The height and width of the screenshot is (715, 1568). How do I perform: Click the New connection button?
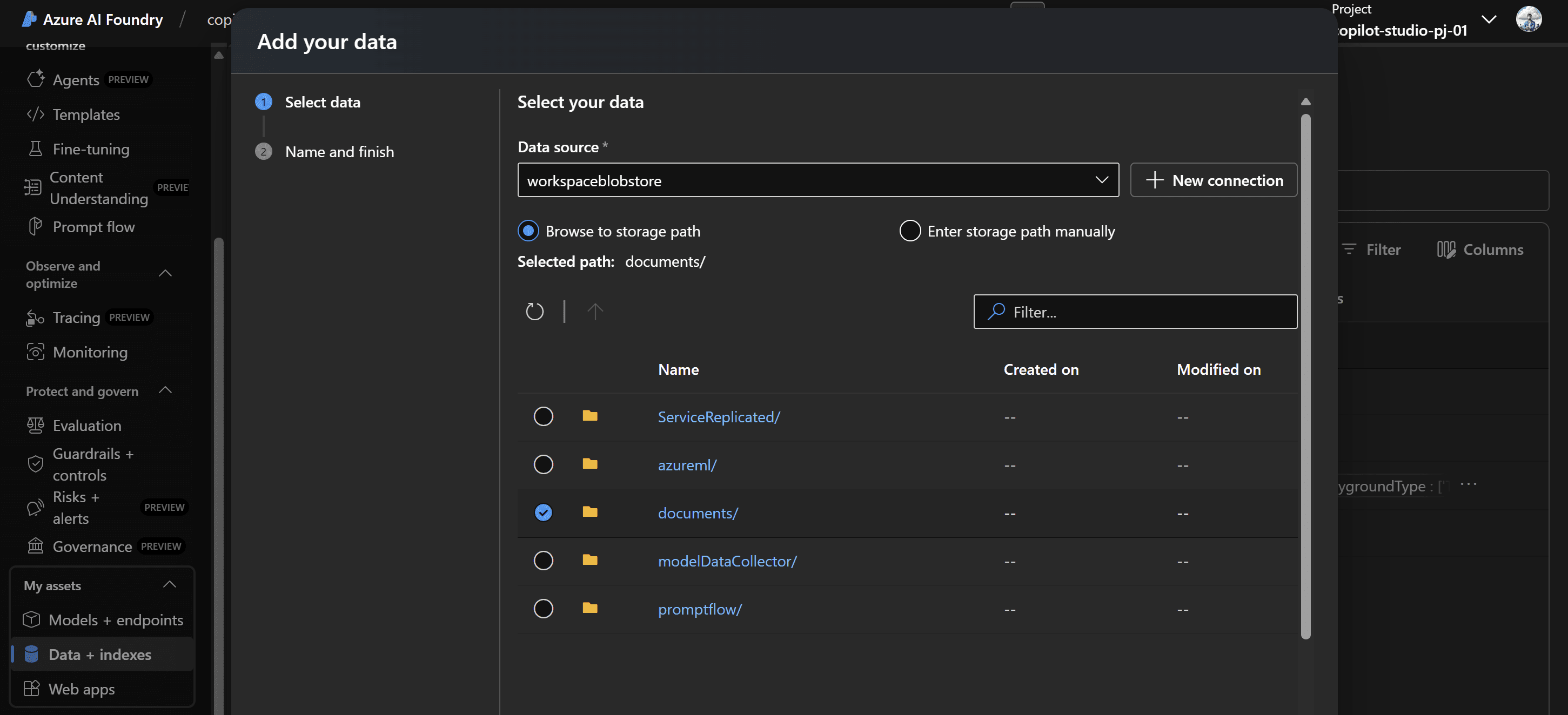(1214, 180)
